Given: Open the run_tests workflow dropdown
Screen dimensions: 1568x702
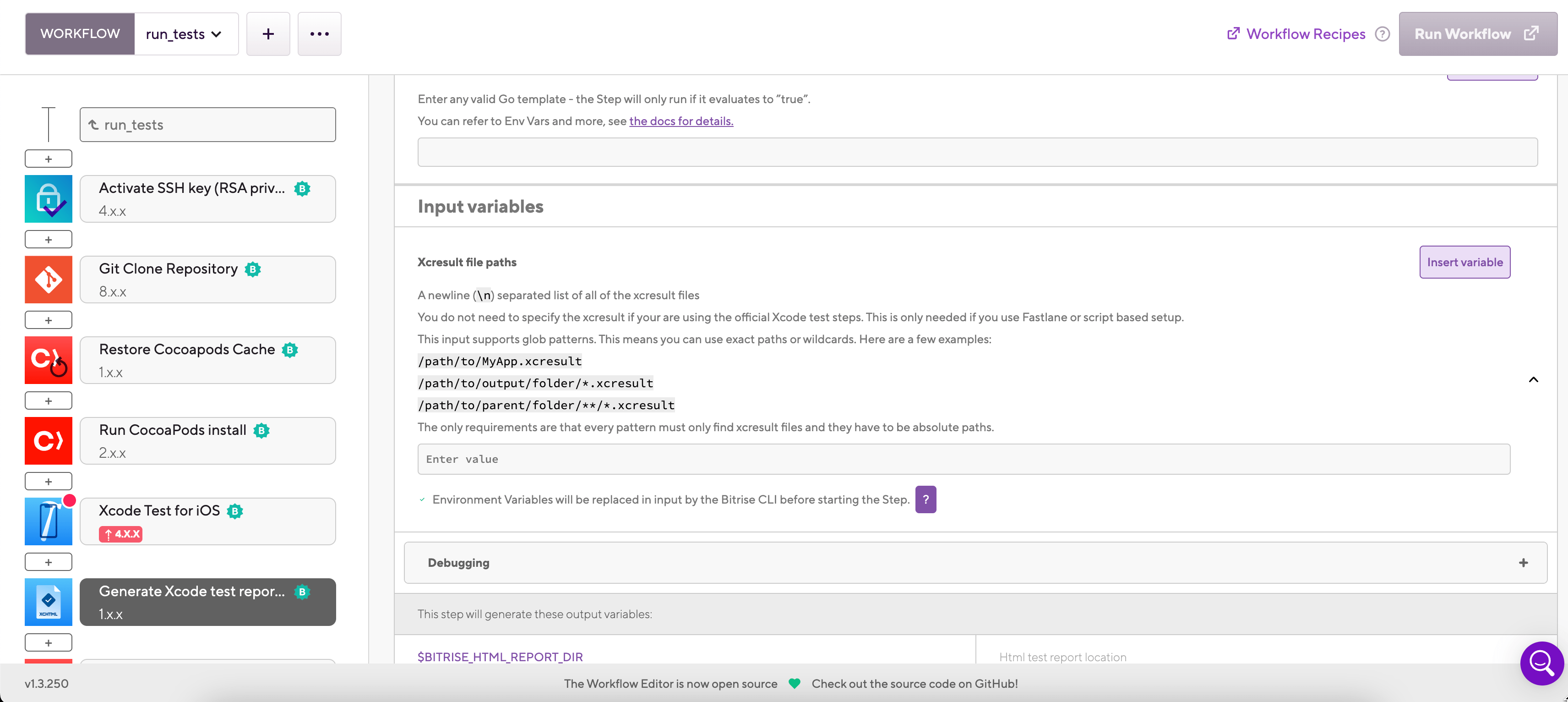Looking at the screenshot, I should (x=185, y=33).
